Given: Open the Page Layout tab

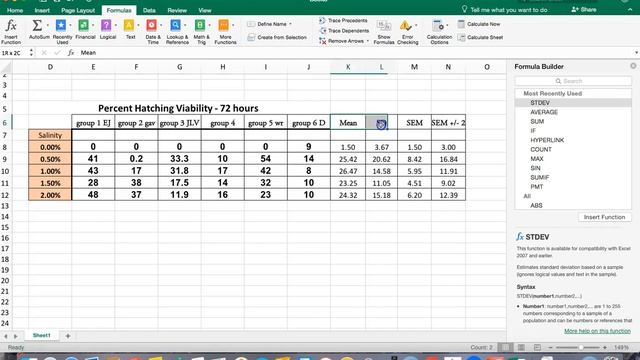Looking at the screenshot, I should 78,10.
